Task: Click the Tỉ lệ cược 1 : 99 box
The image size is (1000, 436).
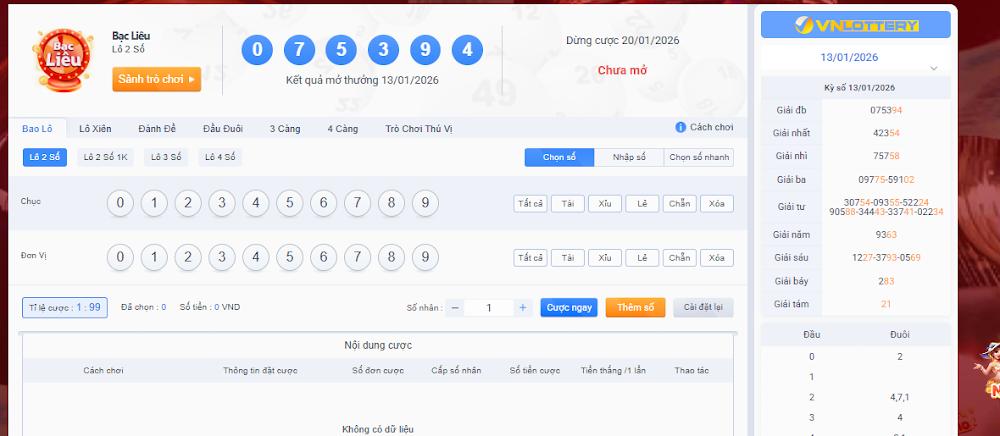Action: click(65, 308)
